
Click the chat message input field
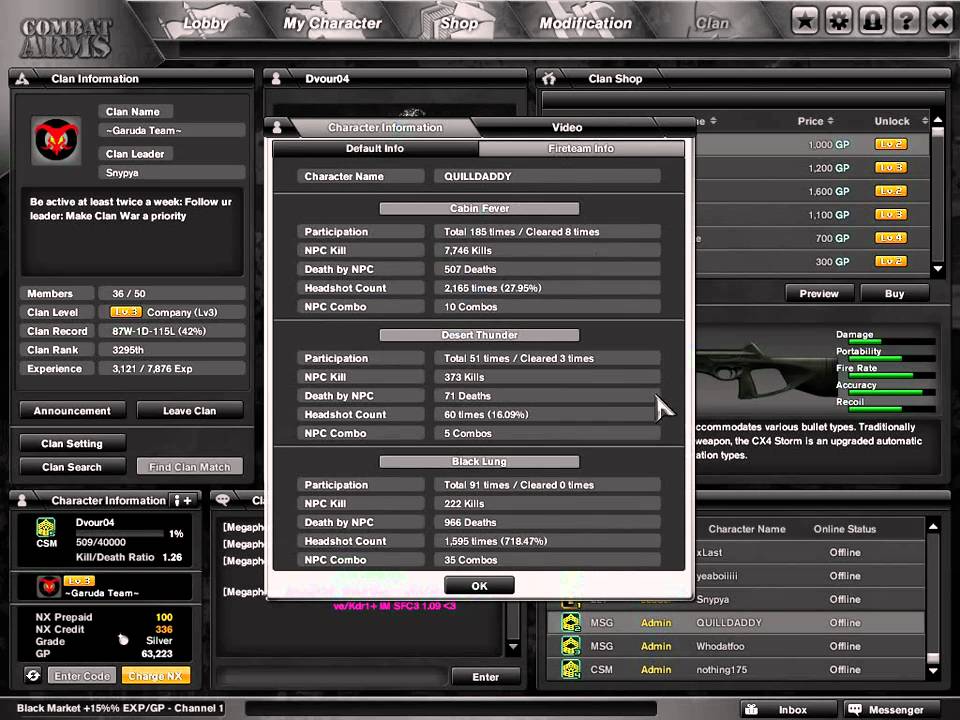pyautogui.click(x=334, y=677)
